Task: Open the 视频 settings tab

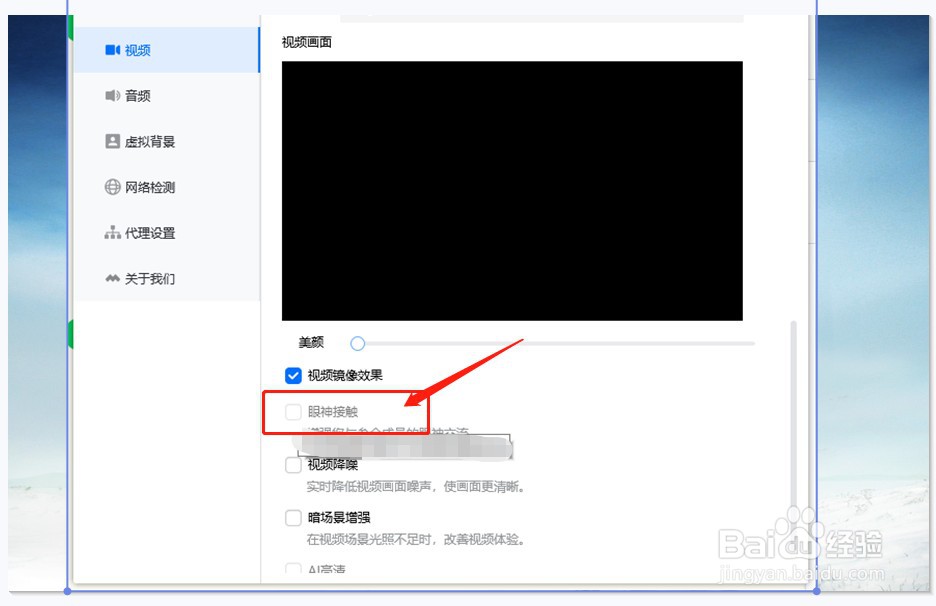Action: click(x=167, y=50)
